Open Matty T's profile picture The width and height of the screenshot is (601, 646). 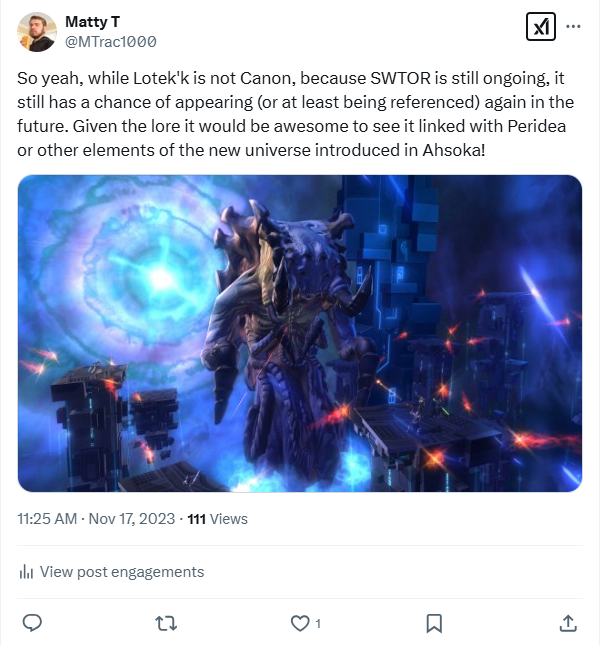point(37,32)
